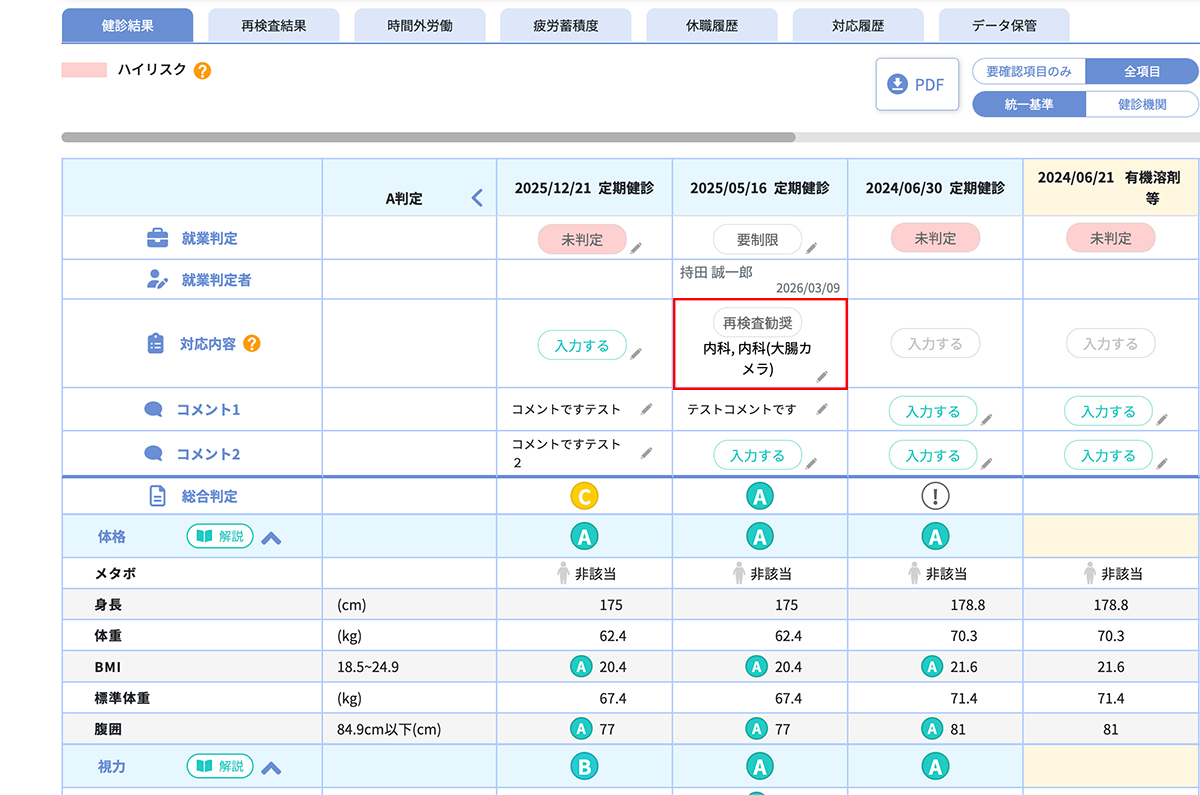This screenshot has width=1200, height=795.
Task: Click exclamation icon in 総合判定 row
Action: click(x=934, y=496)
